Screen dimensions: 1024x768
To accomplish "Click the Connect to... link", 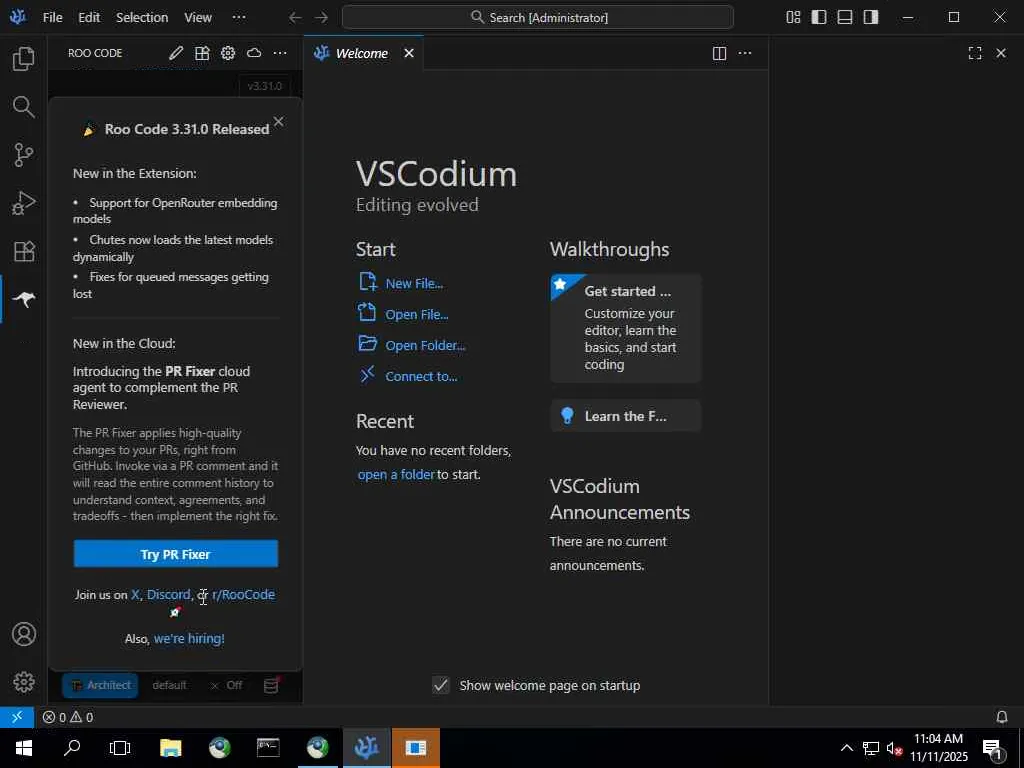I will (x=421, y=376).
